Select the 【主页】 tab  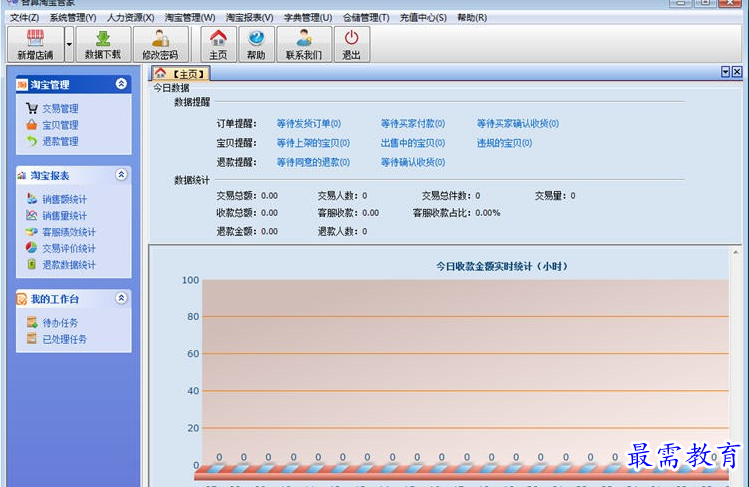181,74
